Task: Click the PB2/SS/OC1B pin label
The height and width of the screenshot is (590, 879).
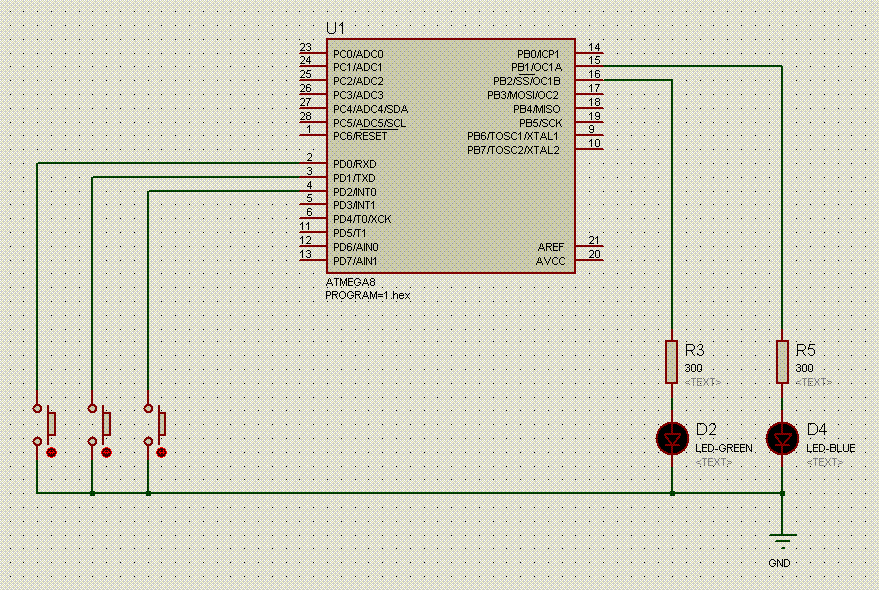Action: [526, 81]
